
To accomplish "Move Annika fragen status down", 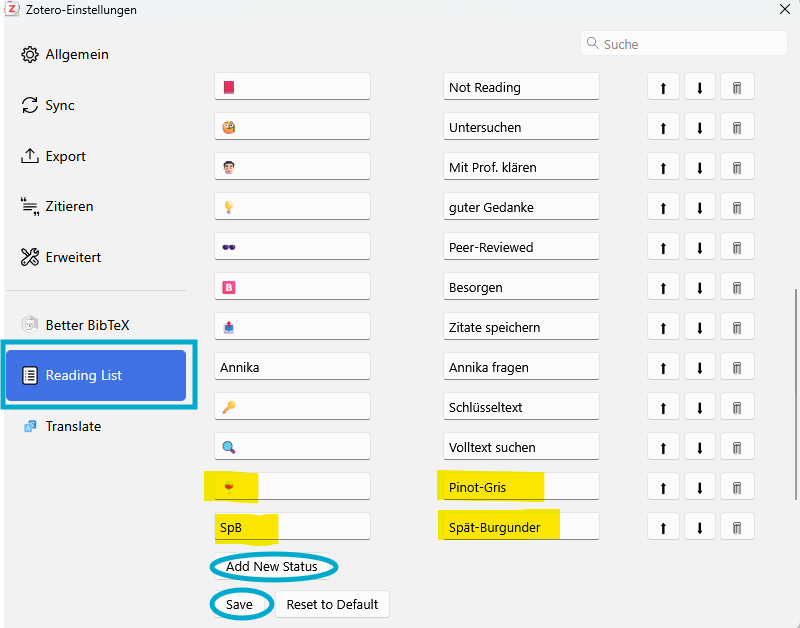I will [699, 367].
